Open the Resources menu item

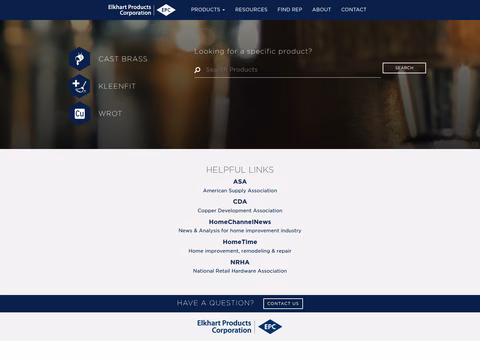coord(251,10)
